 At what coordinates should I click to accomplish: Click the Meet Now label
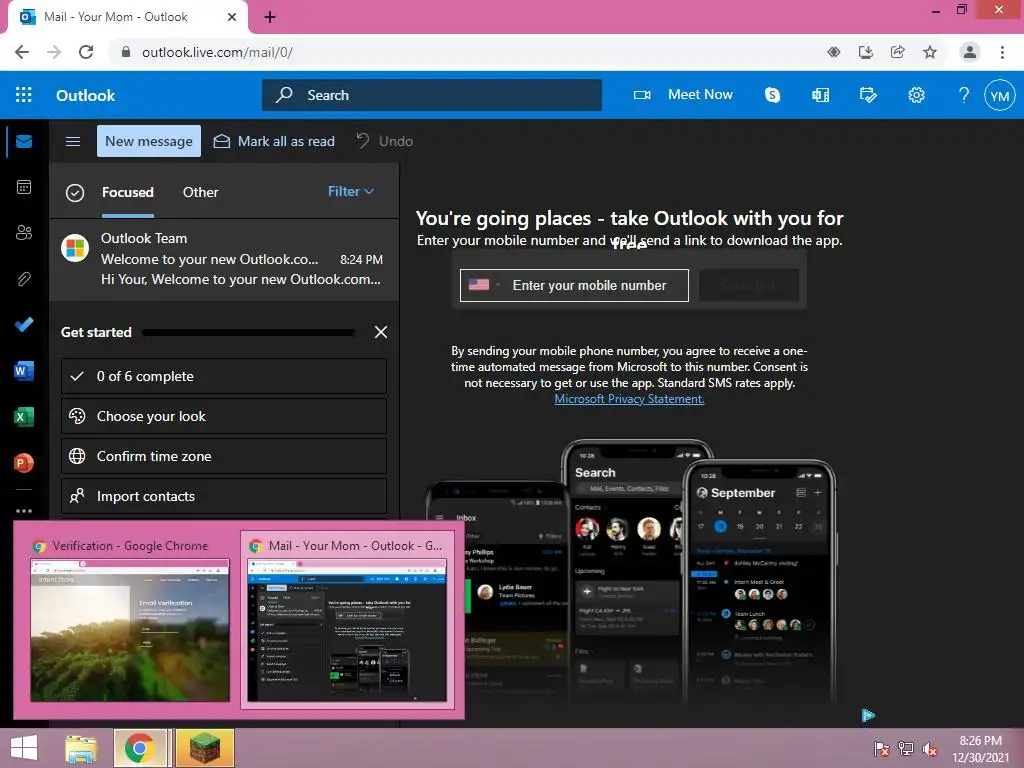point(700,95)
